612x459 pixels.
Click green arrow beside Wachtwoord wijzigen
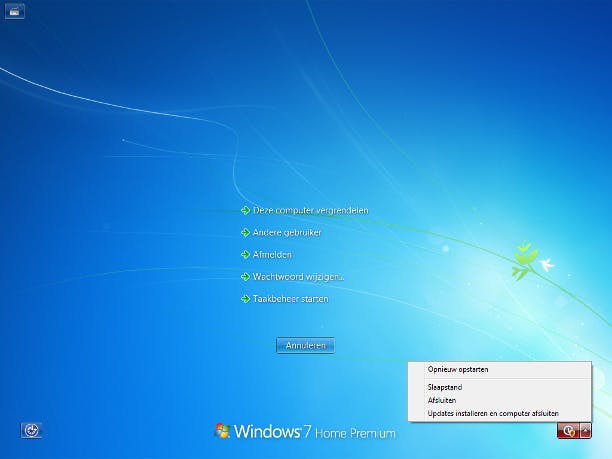click(x=245, y=277)
